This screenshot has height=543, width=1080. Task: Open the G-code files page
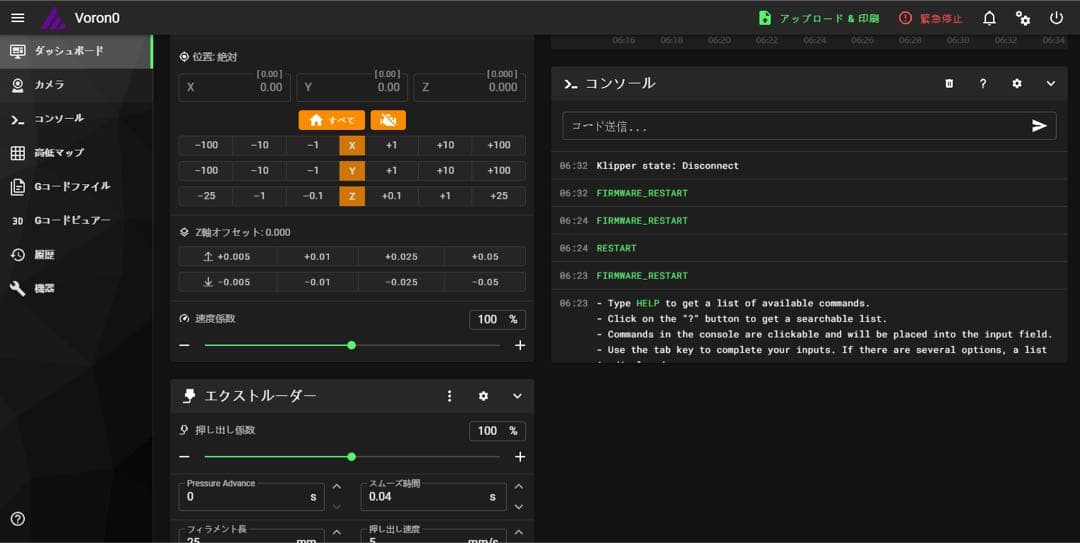coord(72,186)
